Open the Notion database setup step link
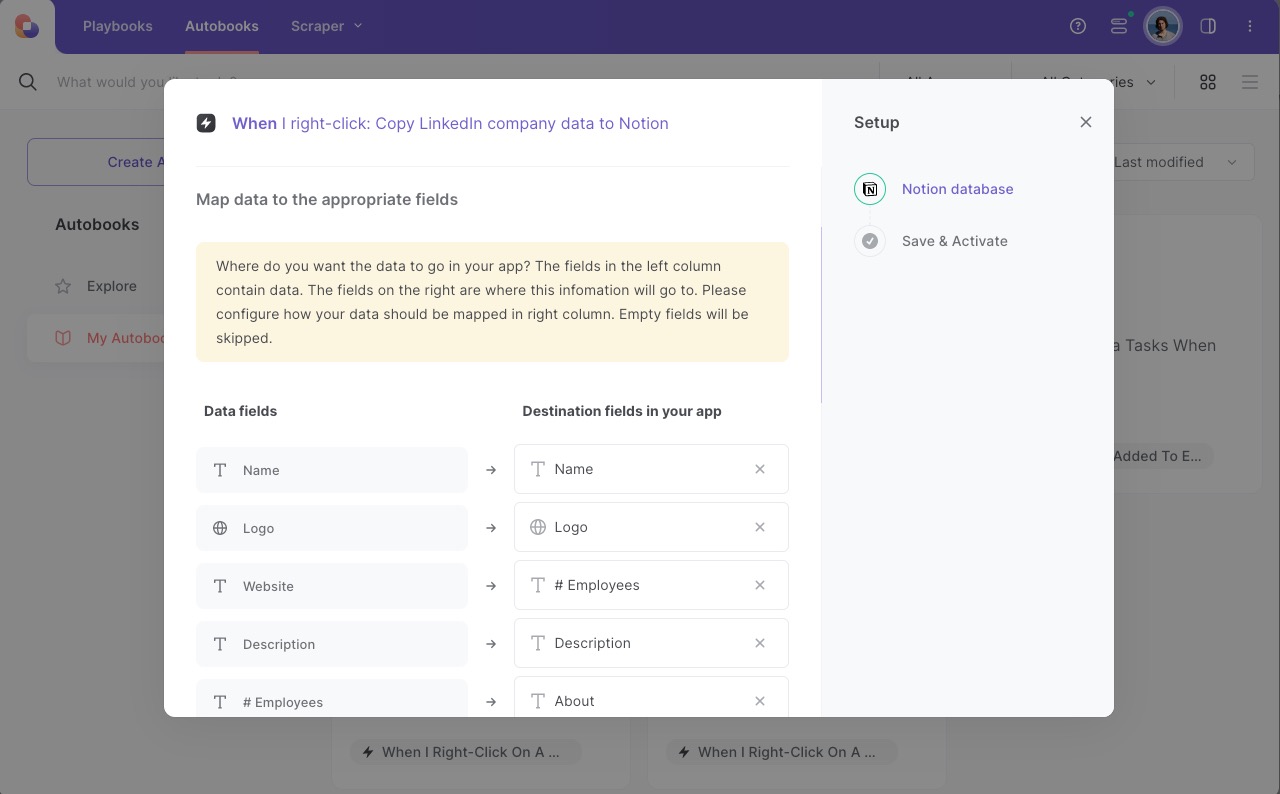Image resolution: width=1280 pixels, height=794 pixels. tap(957, 189)
